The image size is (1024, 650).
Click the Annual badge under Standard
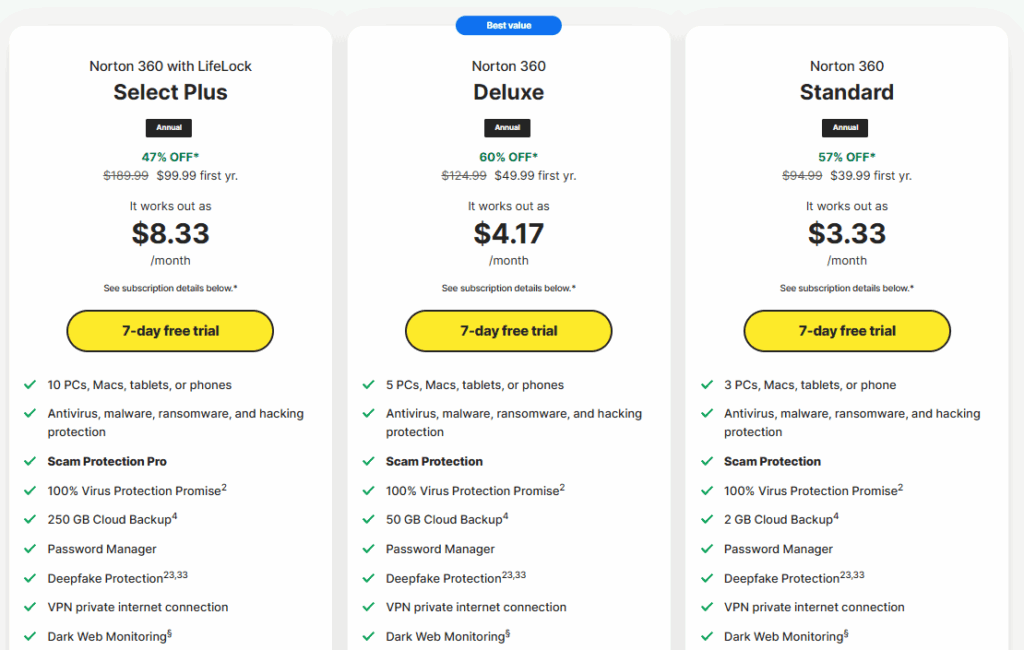[845, 128]
